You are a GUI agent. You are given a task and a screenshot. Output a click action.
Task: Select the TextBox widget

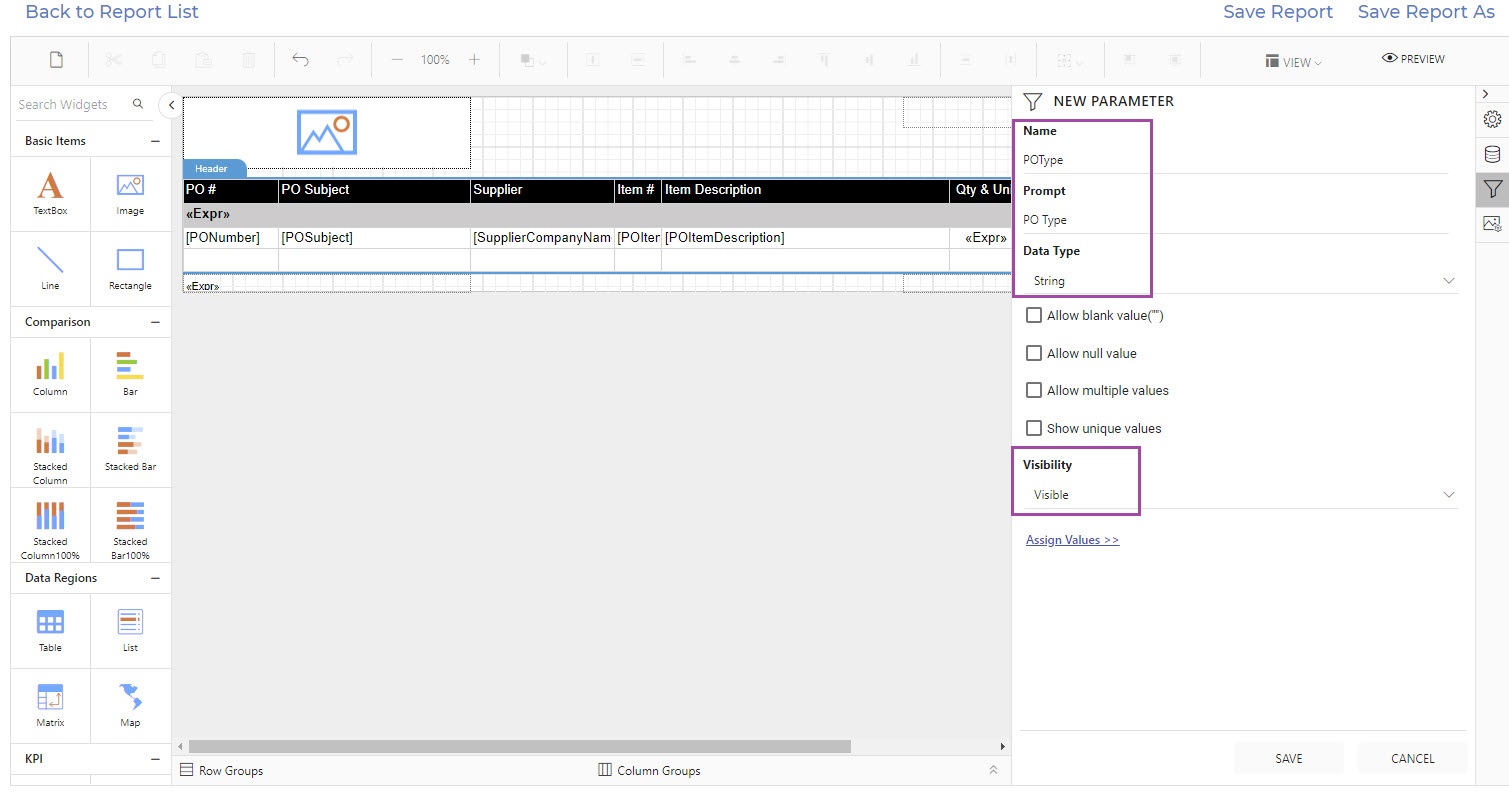tap(50, 193)
